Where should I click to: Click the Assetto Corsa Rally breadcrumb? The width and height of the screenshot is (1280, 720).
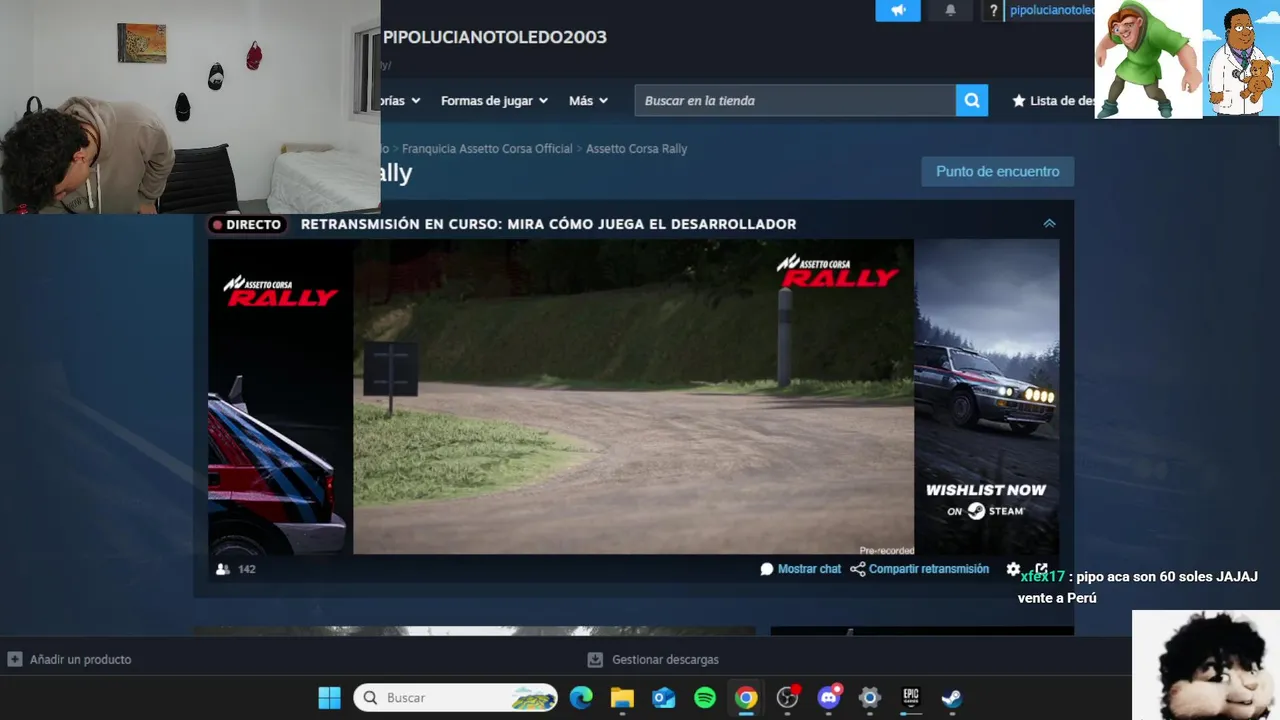(x=636, y=149)
